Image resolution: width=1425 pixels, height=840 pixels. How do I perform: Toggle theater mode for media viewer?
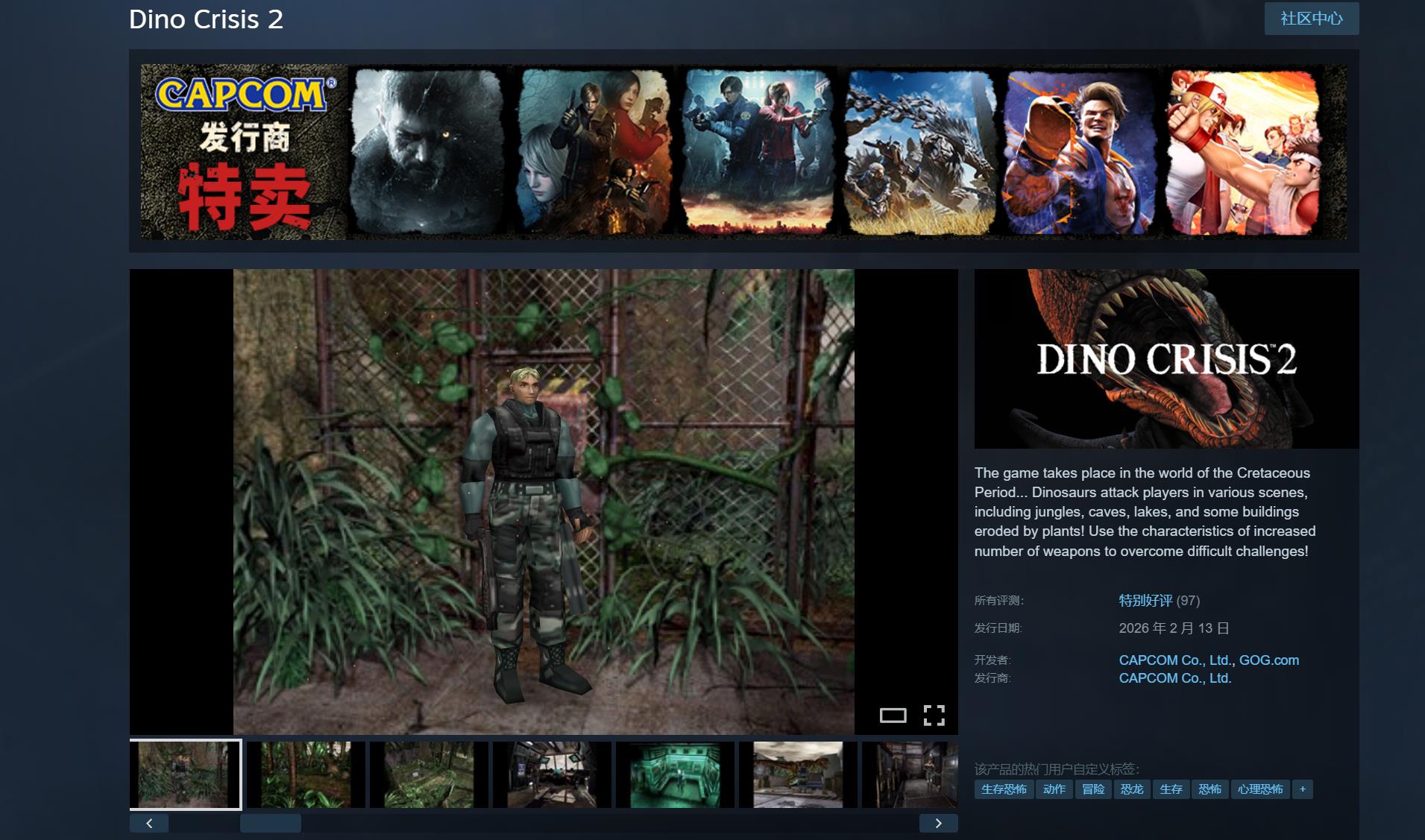point(893,716)
